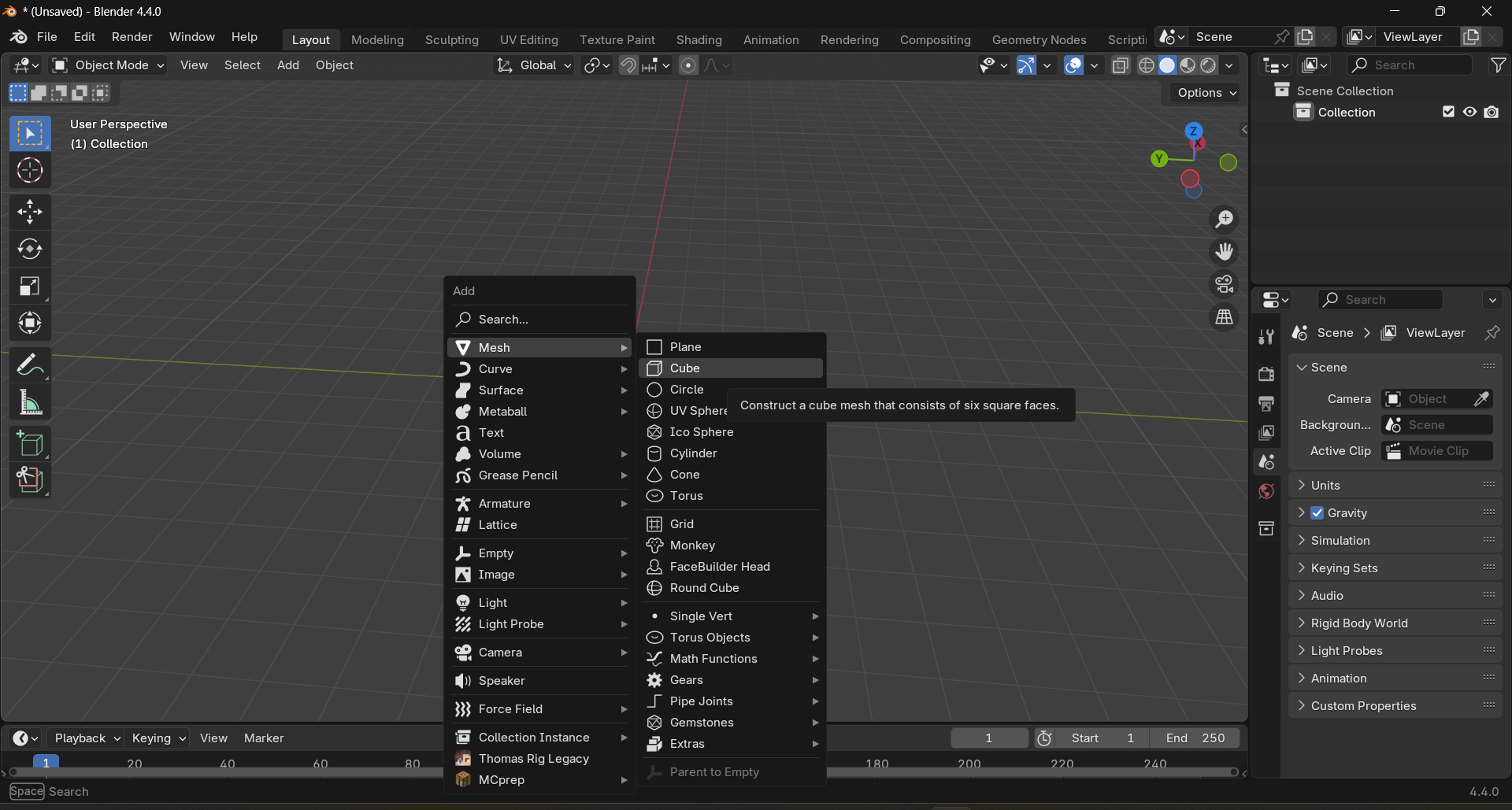Toggle the Gravity checkbox
This screenshot has height=810, width=1512.
(1317, 513)
